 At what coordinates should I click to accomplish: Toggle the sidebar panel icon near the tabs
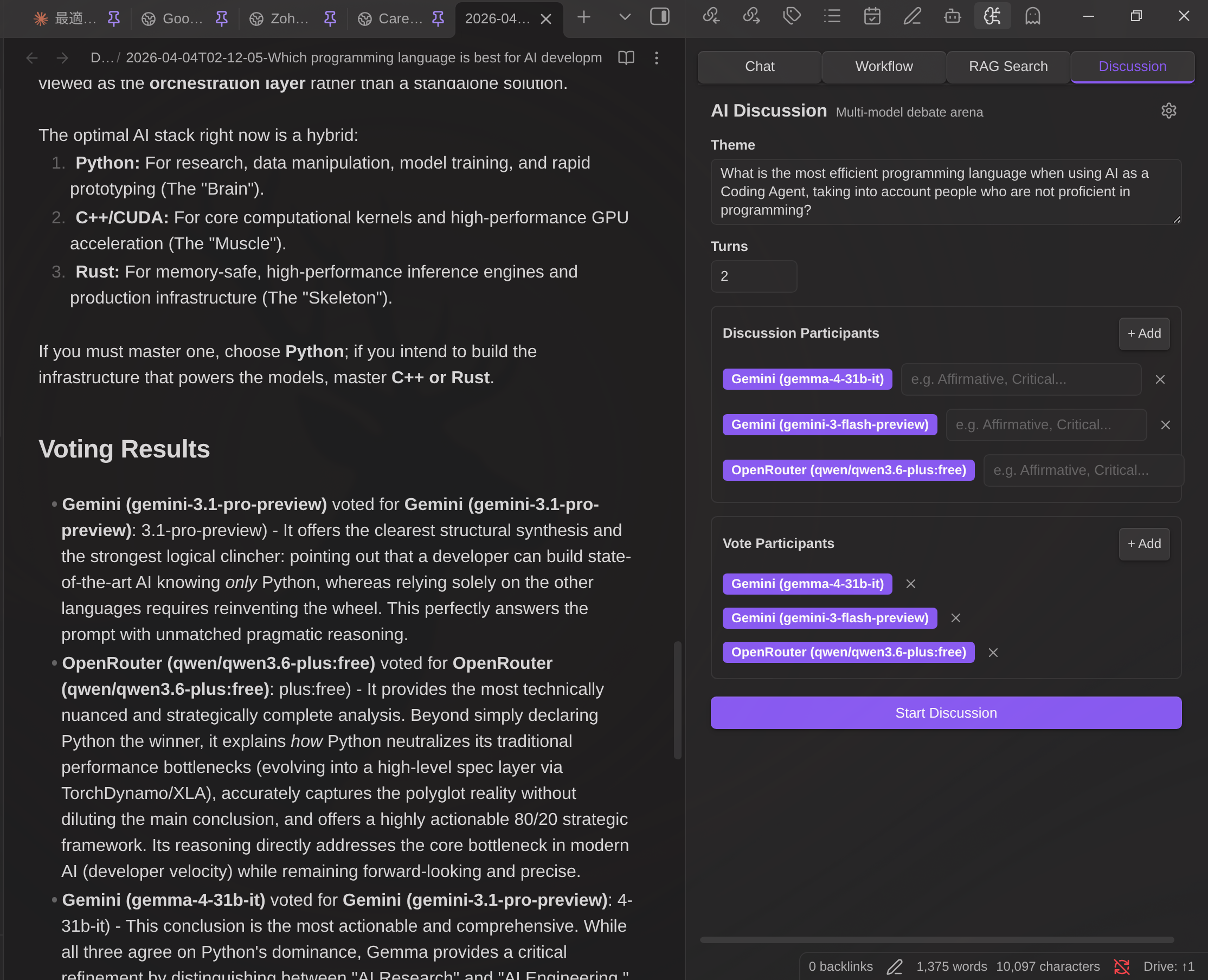tap(660, 17)
